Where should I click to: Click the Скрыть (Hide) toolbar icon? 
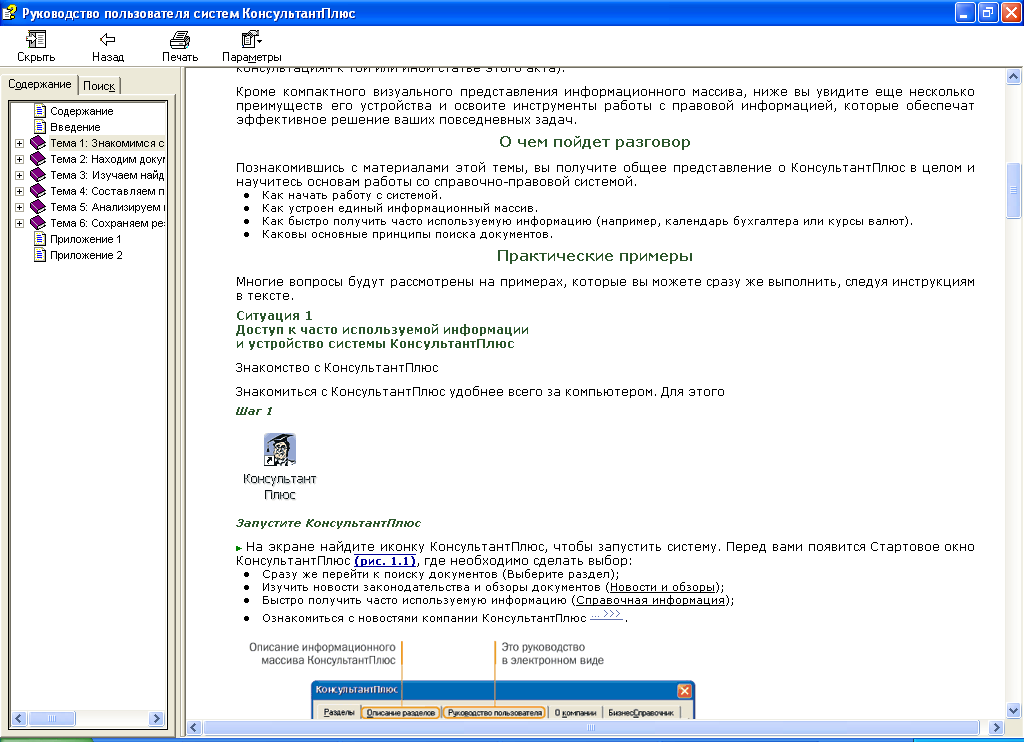[36, 40]
